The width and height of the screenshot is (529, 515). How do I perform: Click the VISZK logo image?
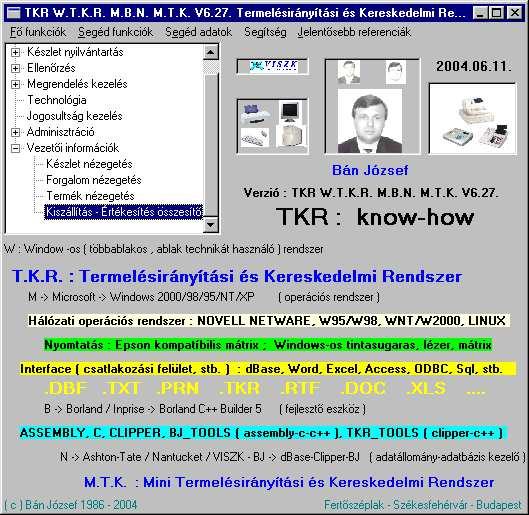click(272, 66)
